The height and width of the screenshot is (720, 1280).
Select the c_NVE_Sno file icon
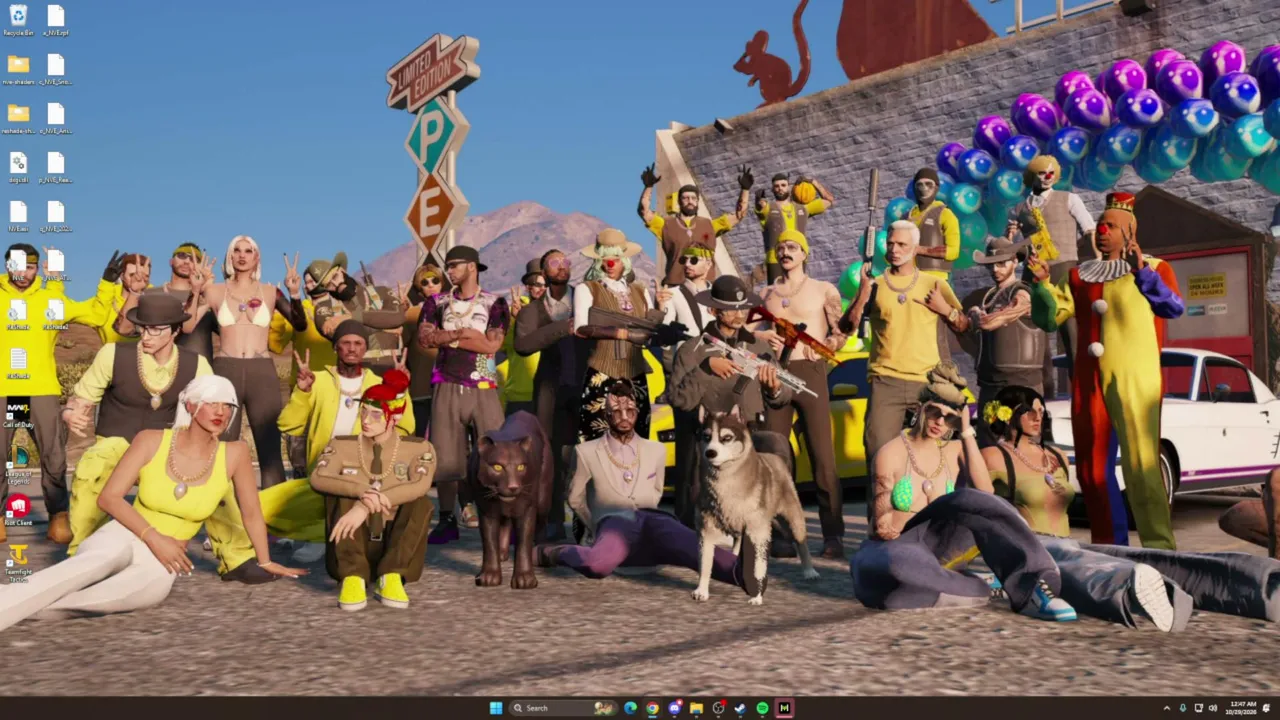(55, 69)
